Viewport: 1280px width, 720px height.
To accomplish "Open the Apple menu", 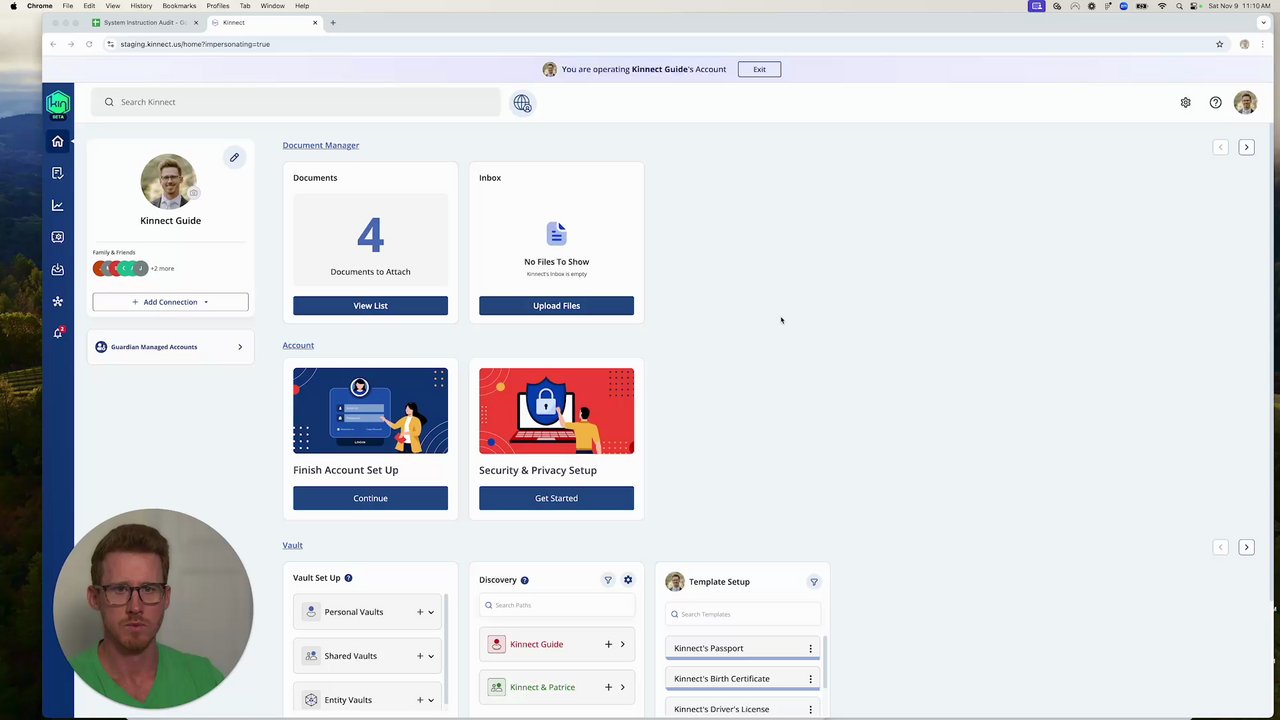I will pos(13,6).
